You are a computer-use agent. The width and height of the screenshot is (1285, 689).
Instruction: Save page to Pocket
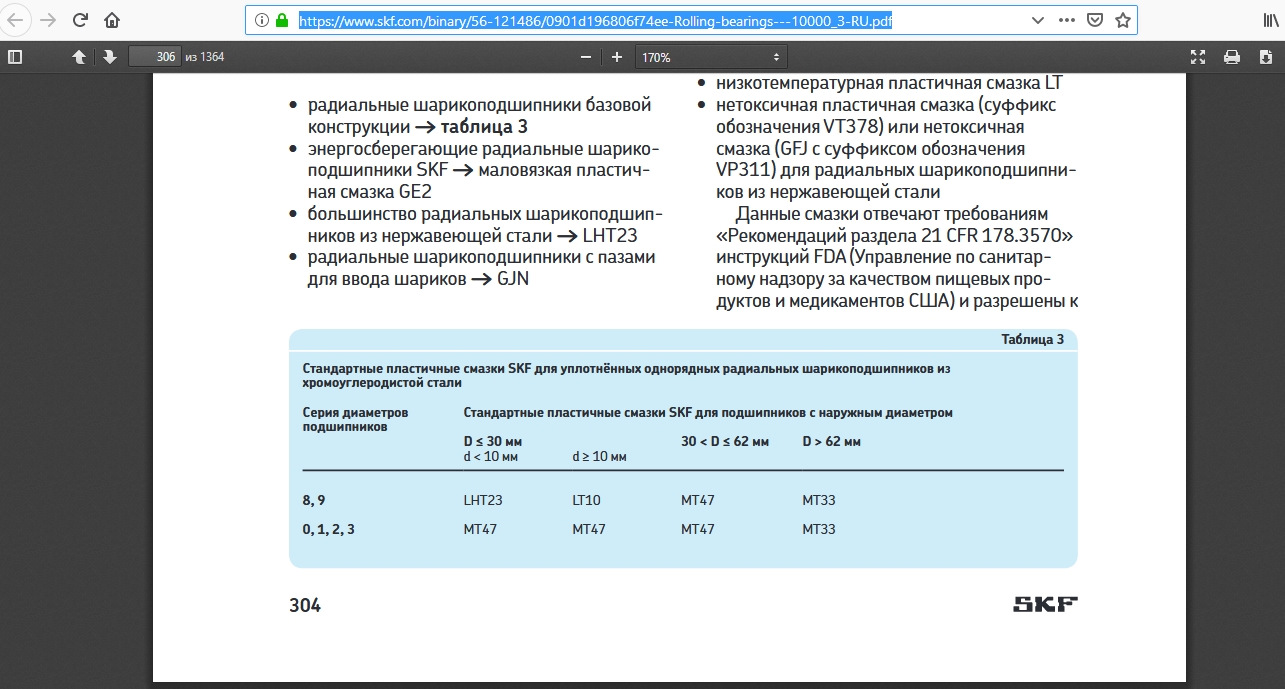pos(1094,20)
